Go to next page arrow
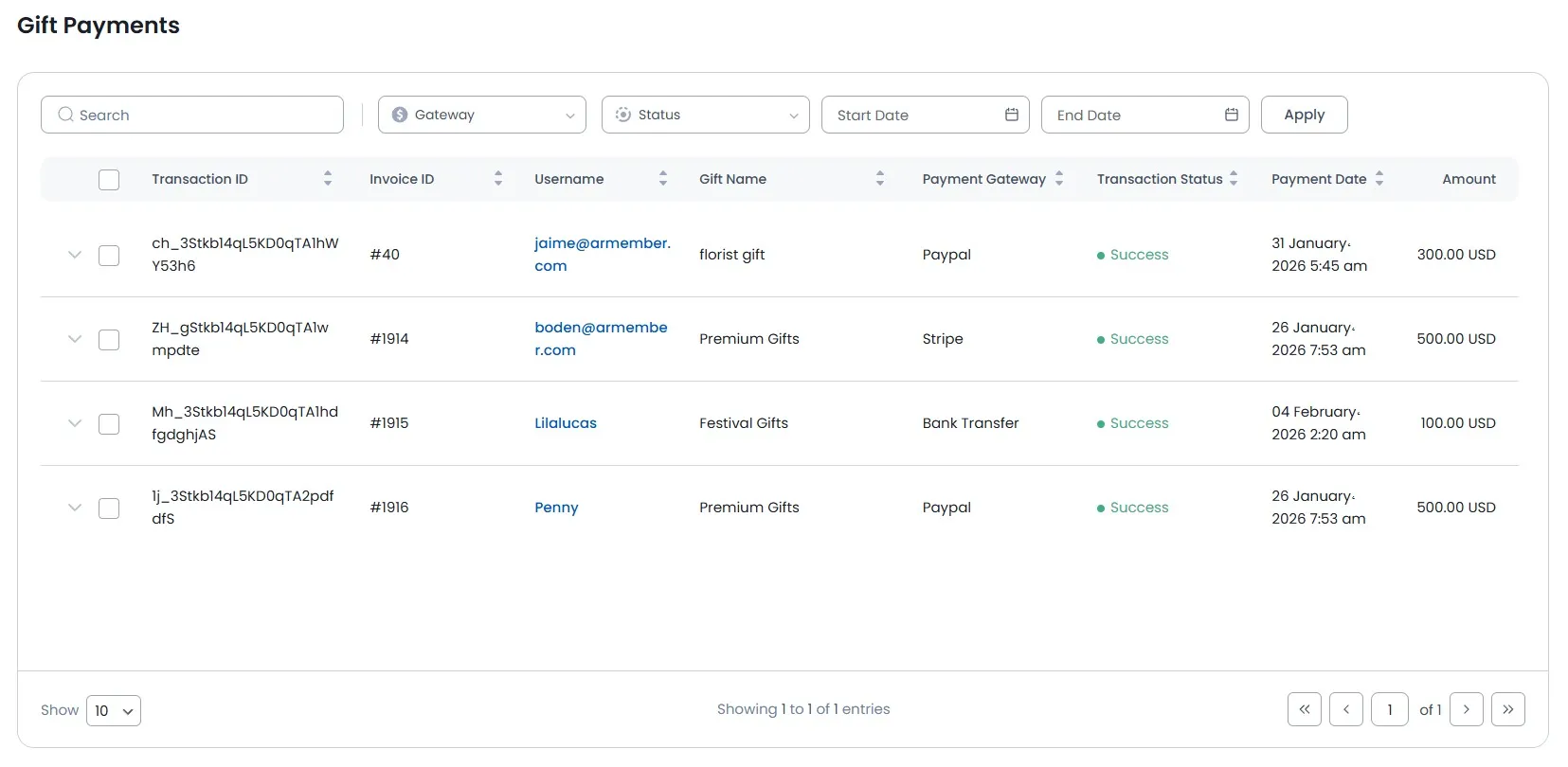1568x767 pixels. click(x=1466, y=709)
